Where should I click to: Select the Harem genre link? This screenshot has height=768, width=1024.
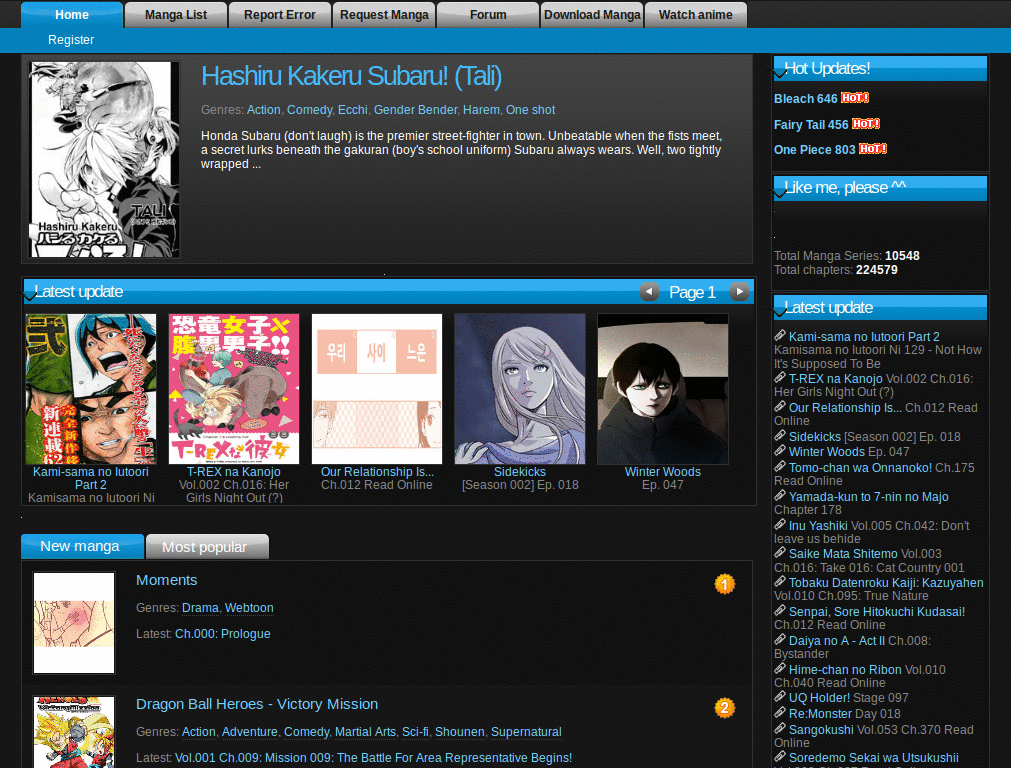click(481, 110)
